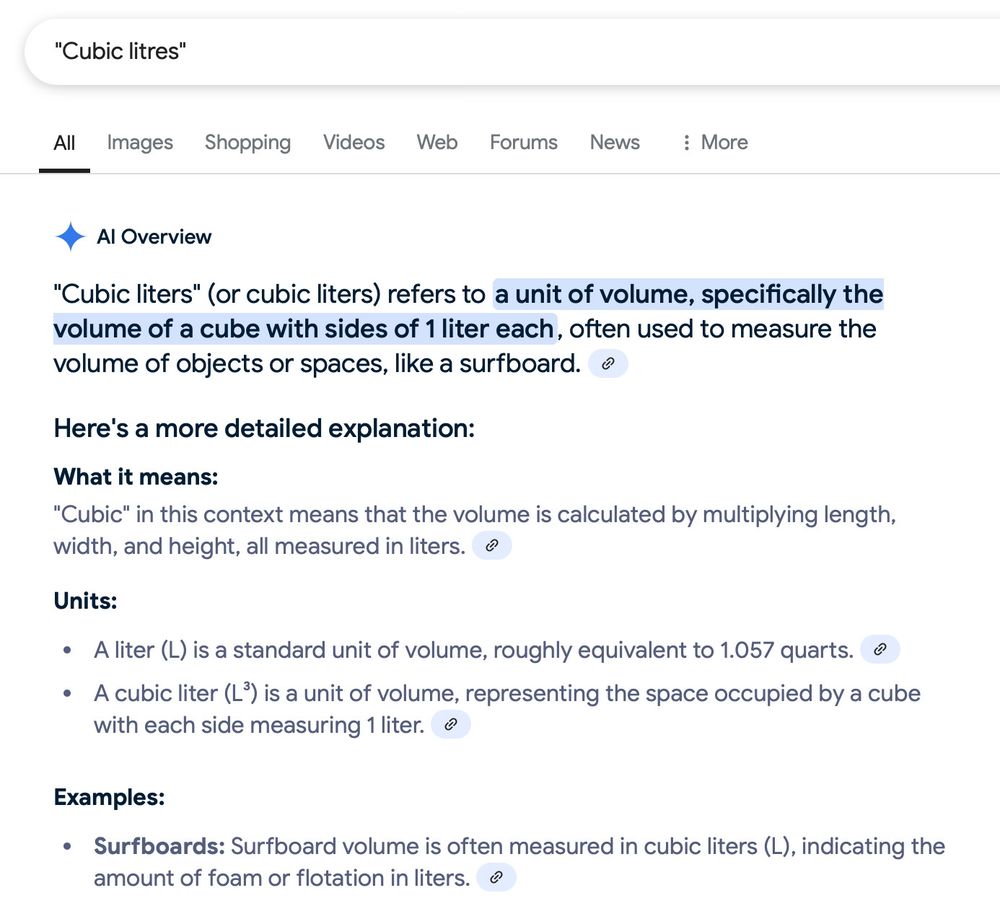The width and height of the screenshot is (1000, 900).
Task: Switch to the Images tab
Action: (x=140, y=142)
